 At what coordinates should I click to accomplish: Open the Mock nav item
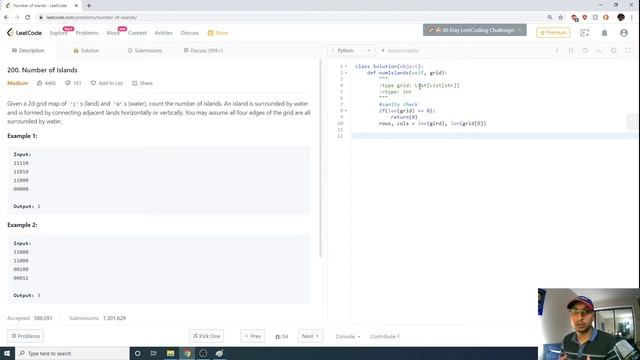(x=113, y=33)
